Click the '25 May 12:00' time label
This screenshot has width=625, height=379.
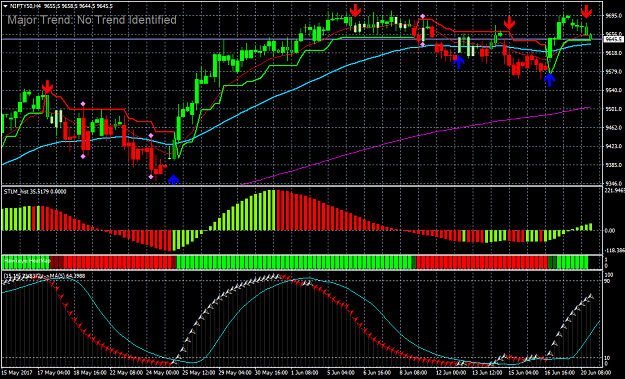click(x=200, y=373)
